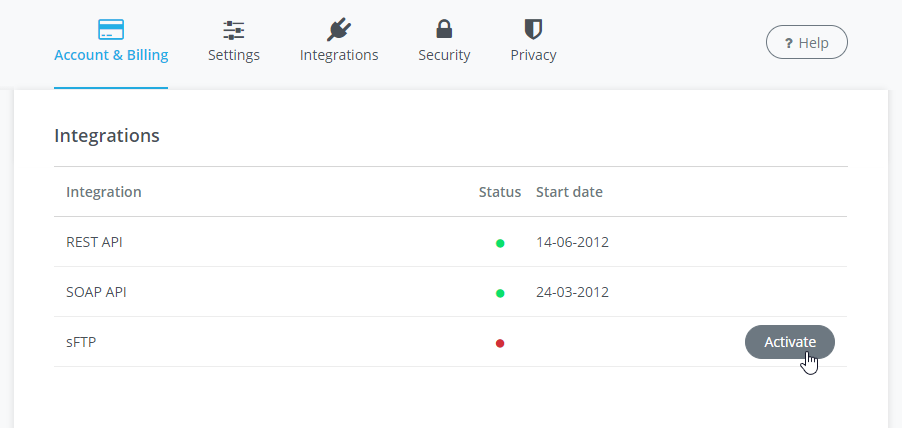Click the Status column header

pyautogui.click(x=499, y=192)
